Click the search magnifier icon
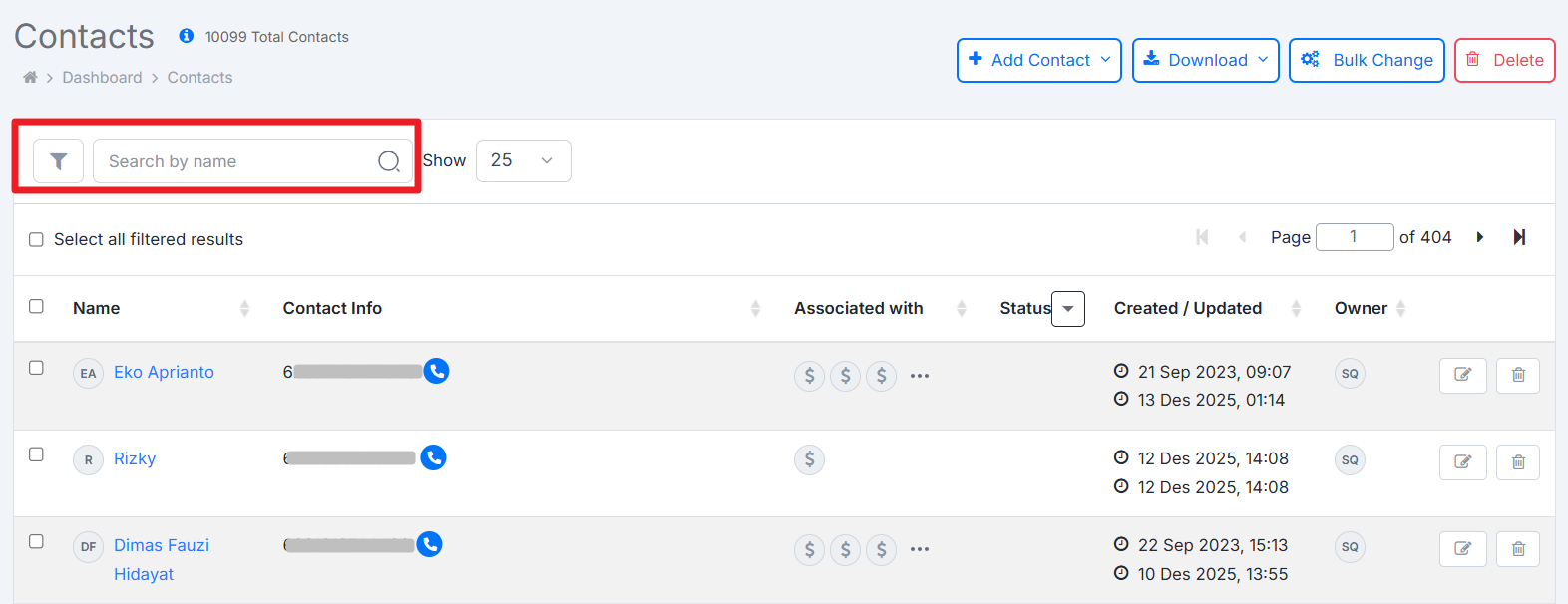 [x=389, y=161]
